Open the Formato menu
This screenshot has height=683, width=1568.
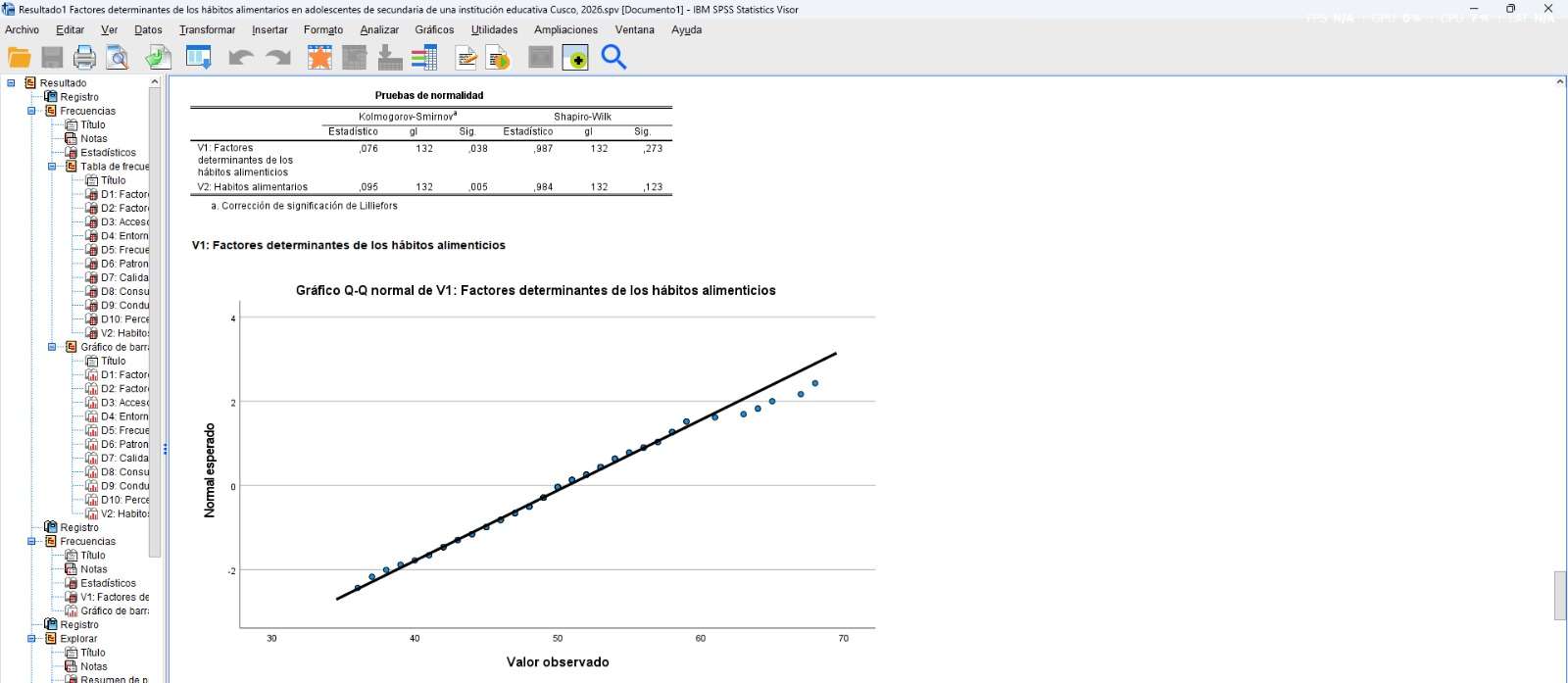323,30
